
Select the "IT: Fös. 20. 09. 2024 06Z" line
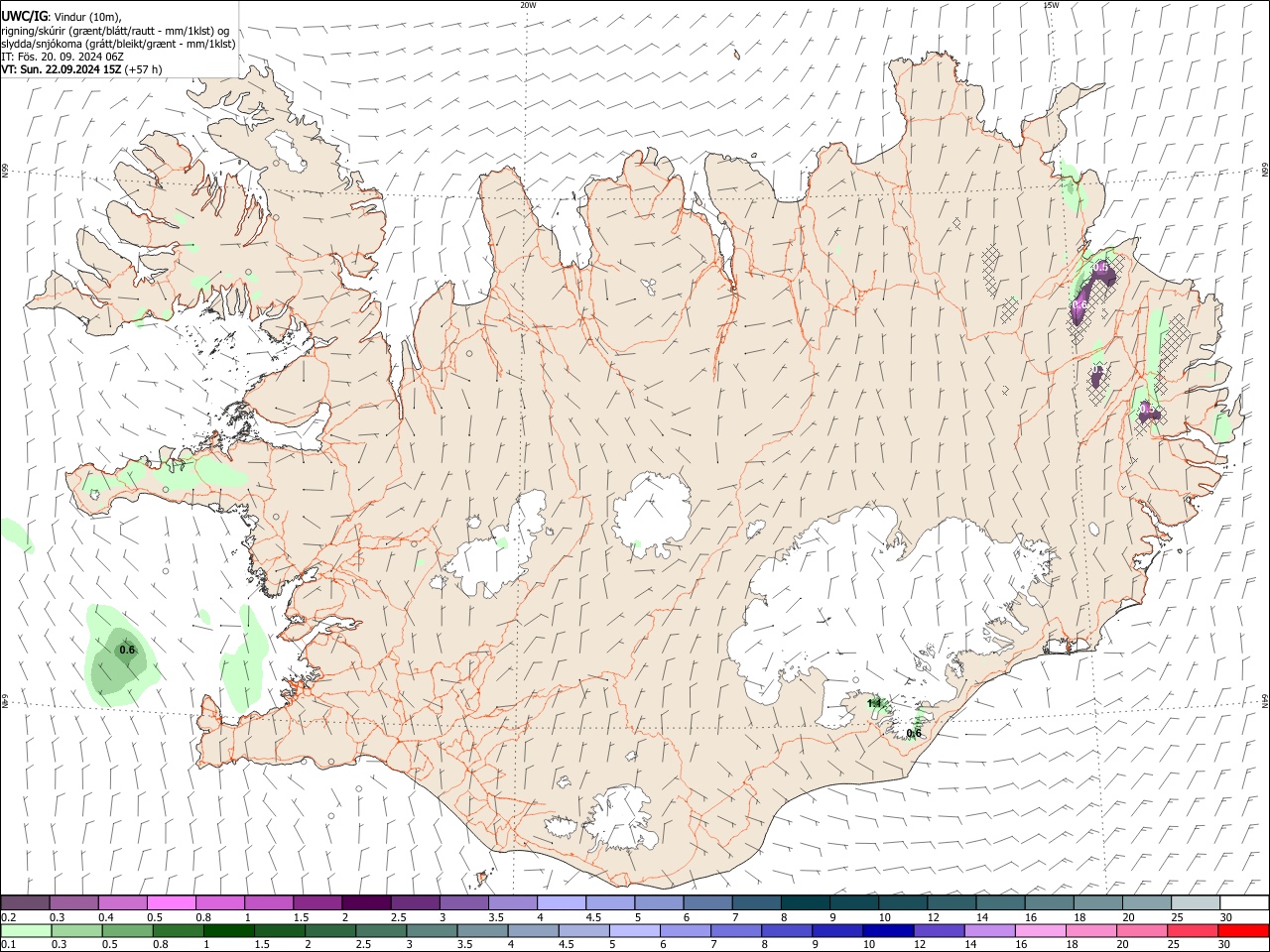coord(63,57)
